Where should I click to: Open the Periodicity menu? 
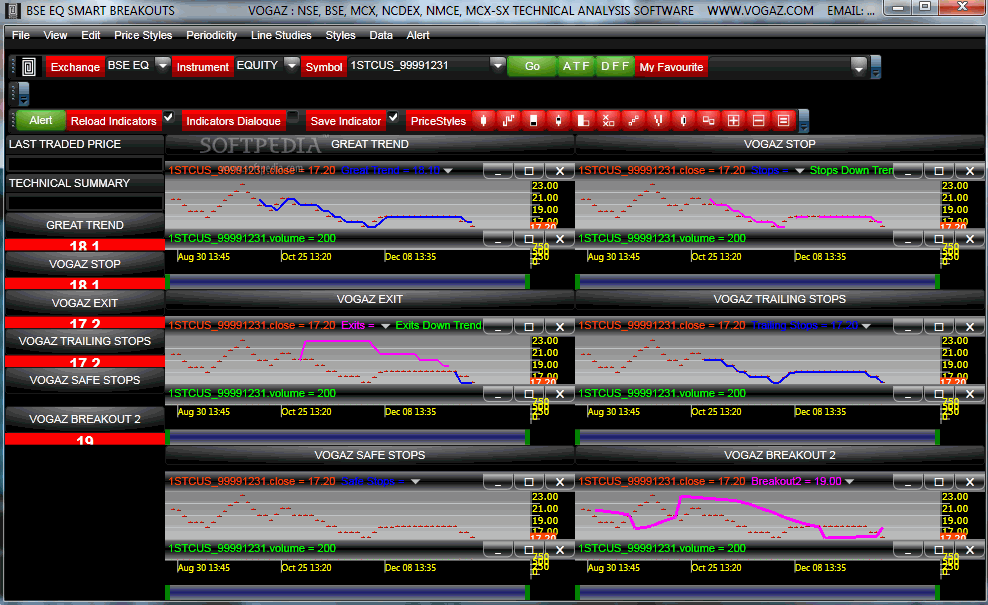coord(212,35)
